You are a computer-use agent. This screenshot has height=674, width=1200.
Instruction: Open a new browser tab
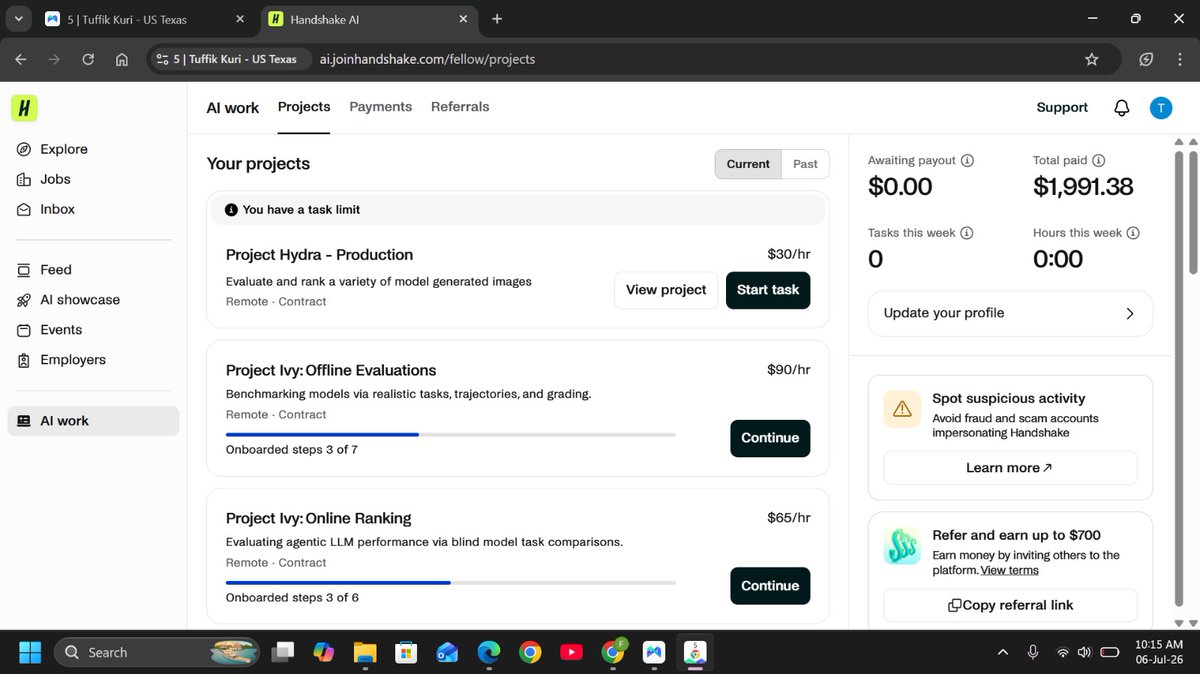tap(497, 19)
